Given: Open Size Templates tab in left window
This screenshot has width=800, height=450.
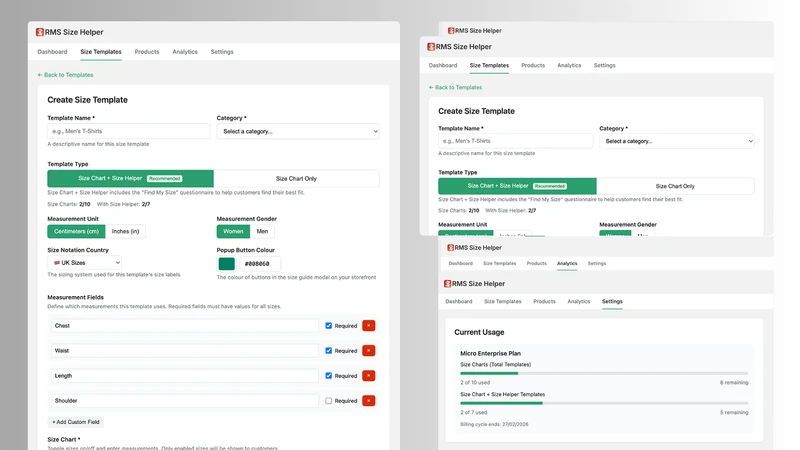Looking at the screenshot, I should click(x=101, y=52).
